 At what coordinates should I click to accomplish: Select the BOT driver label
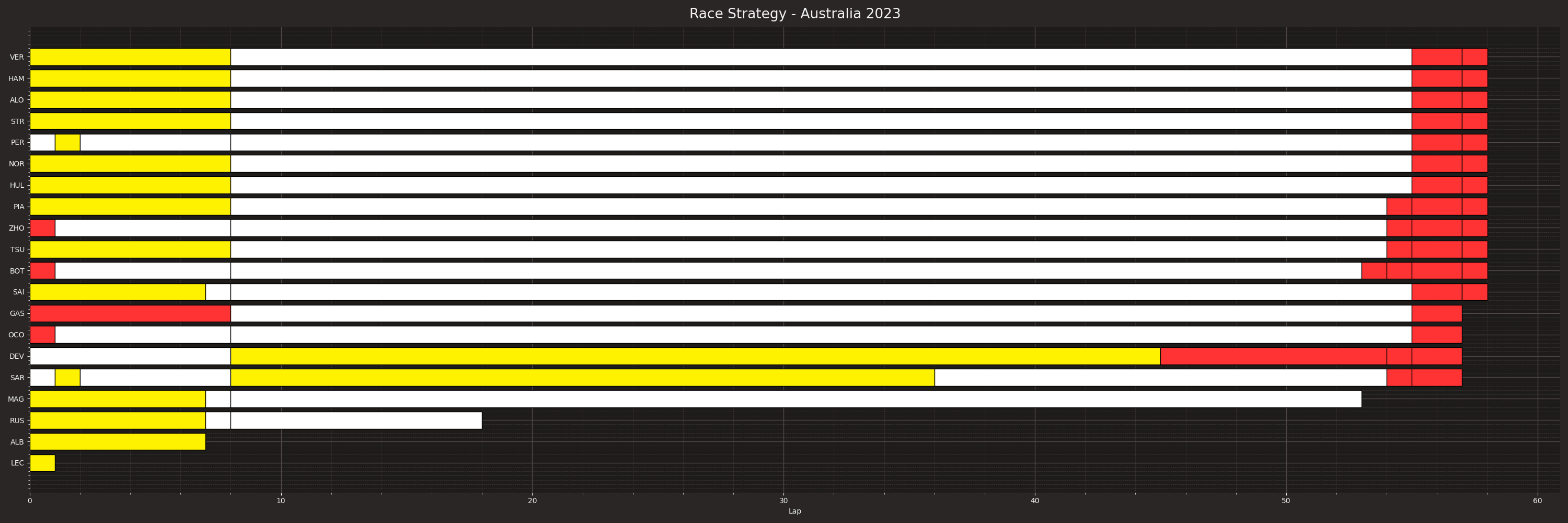[x=17, y=271]
